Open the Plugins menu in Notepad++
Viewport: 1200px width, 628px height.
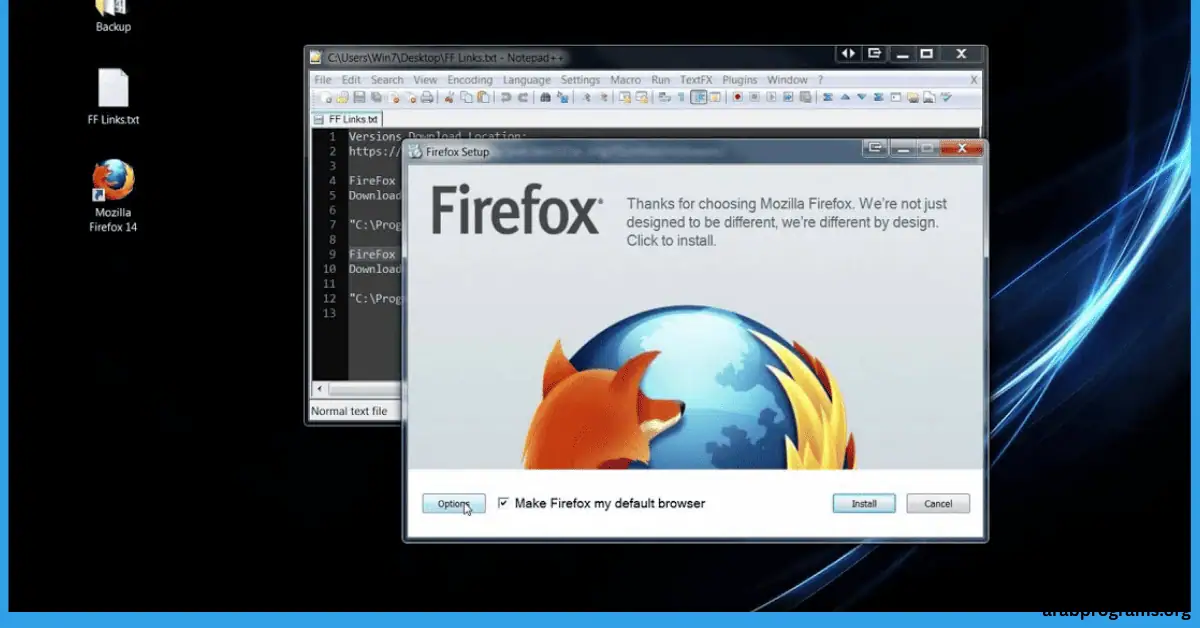pyautogui.click(x=740, y=80)
